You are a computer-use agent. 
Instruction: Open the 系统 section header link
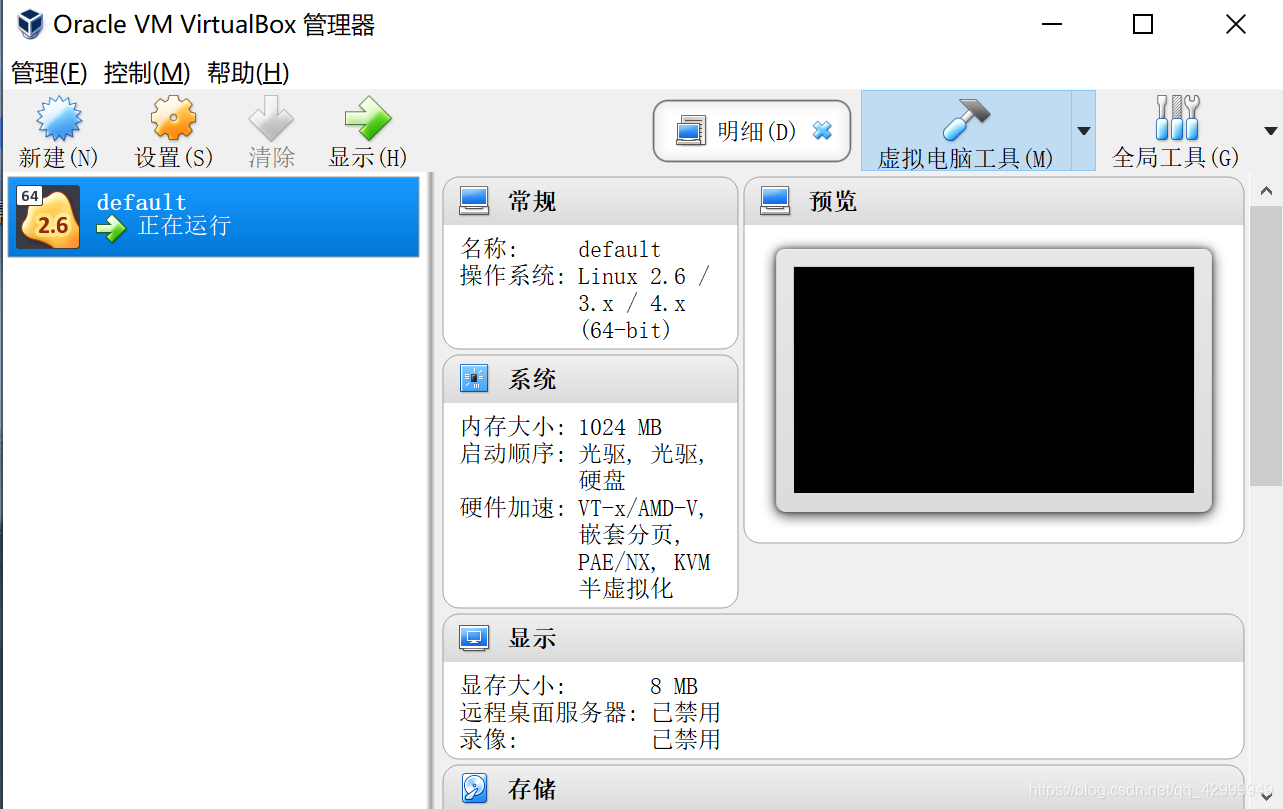(532, 379)
